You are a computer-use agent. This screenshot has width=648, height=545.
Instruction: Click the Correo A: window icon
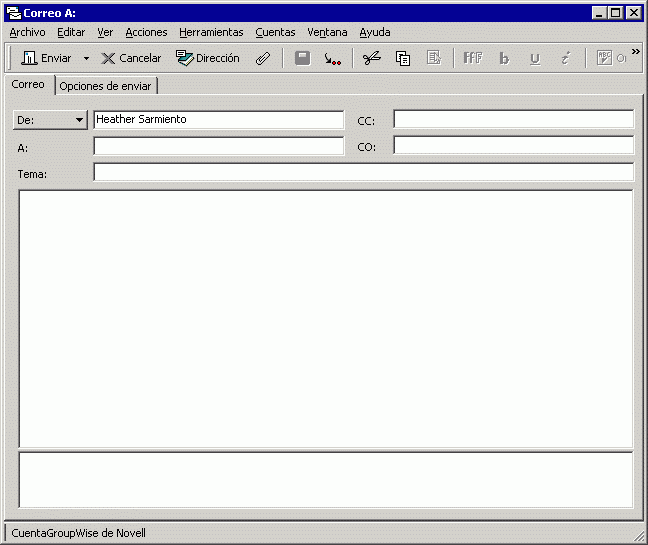coord(14,13)
